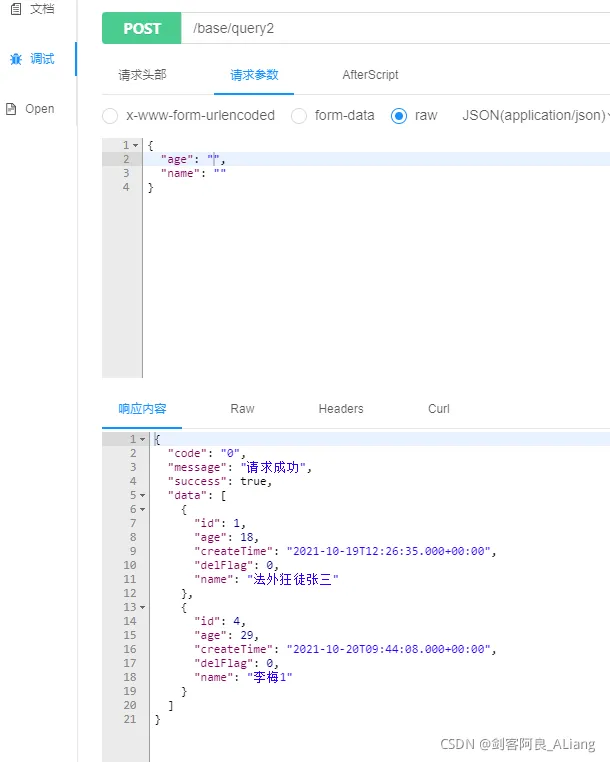Collapse response line 1 fold arrow
Image resolution: width=610 pixels, height=762 pixels.
click(142, 439)
